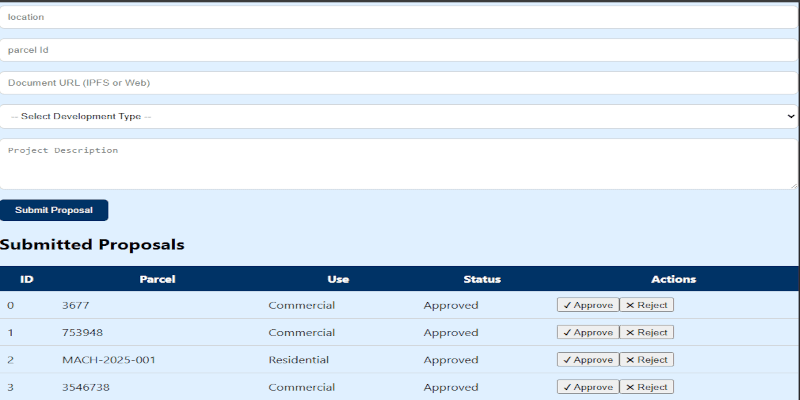Viewport: 800px width, 400px height.
Task: Open the Select Development Type dropdown
Action: 399,116
